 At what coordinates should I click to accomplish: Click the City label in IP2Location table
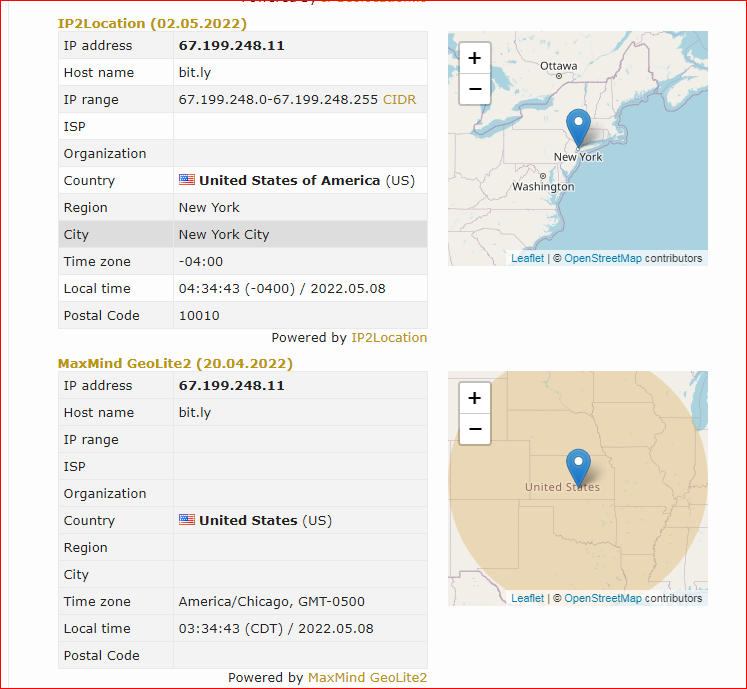click(x=76, y=234)
